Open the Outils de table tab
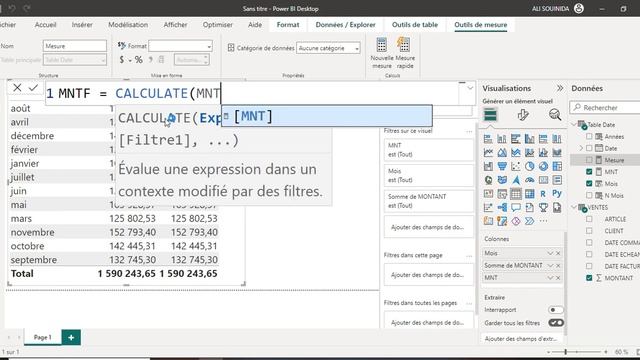 [x=415, y=24]
